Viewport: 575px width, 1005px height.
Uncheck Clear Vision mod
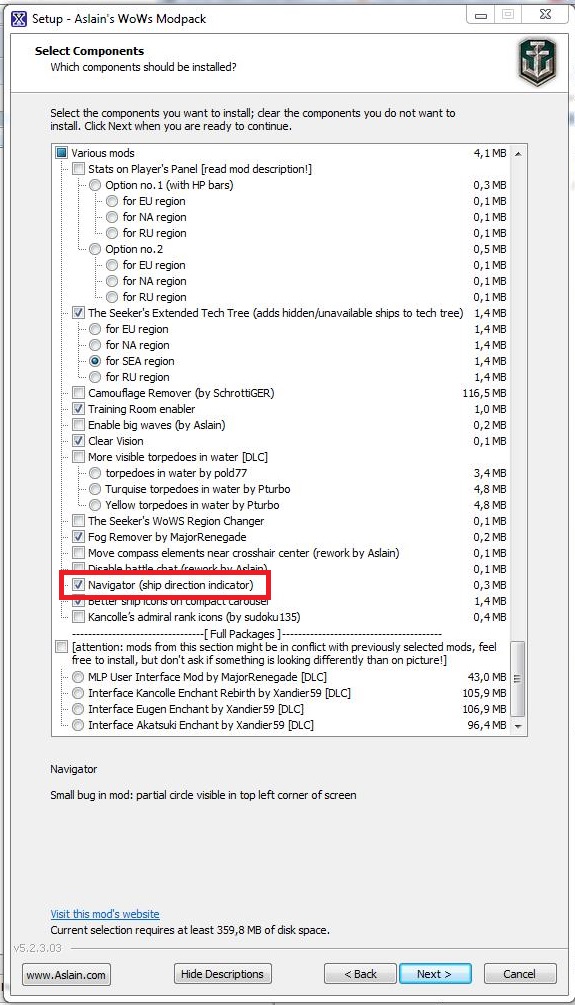78,442
